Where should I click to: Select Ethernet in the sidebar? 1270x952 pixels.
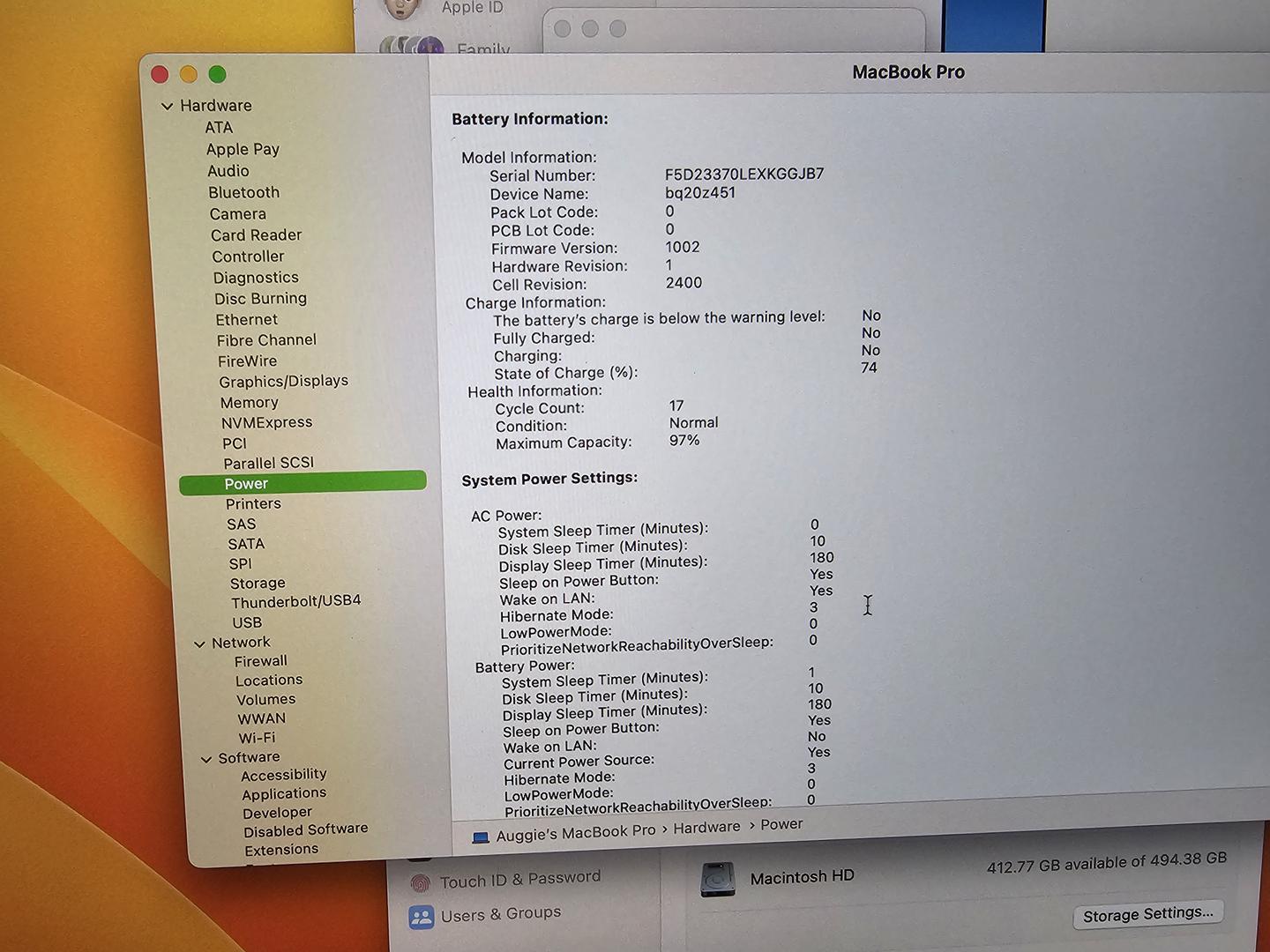247,319
